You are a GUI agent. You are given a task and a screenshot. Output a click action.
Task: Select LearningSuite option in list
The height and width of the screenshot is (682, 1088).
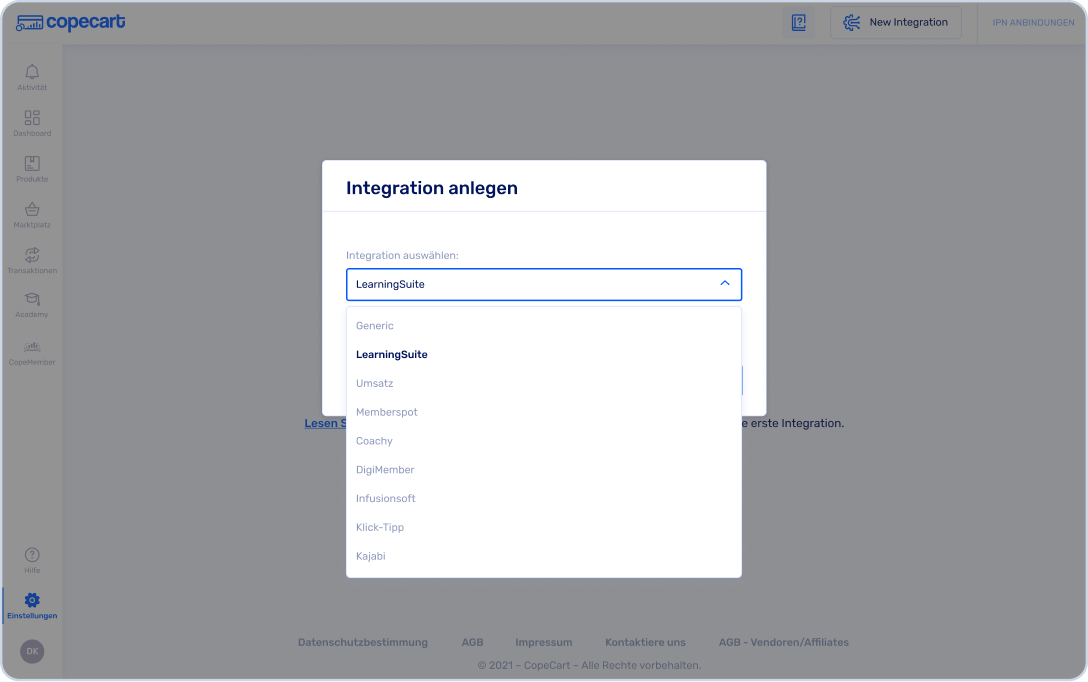point(544,355)
